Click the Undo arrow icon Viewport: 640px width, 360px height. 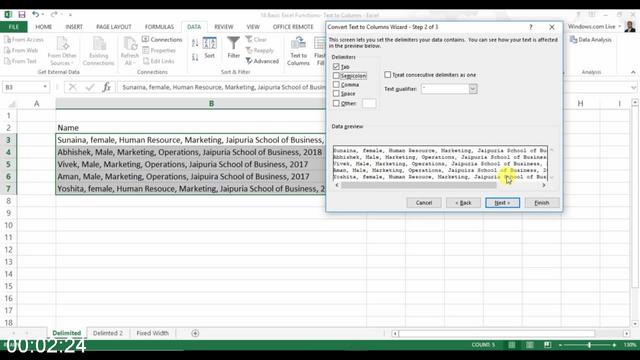pyautogui.click(x=36, y=15)
